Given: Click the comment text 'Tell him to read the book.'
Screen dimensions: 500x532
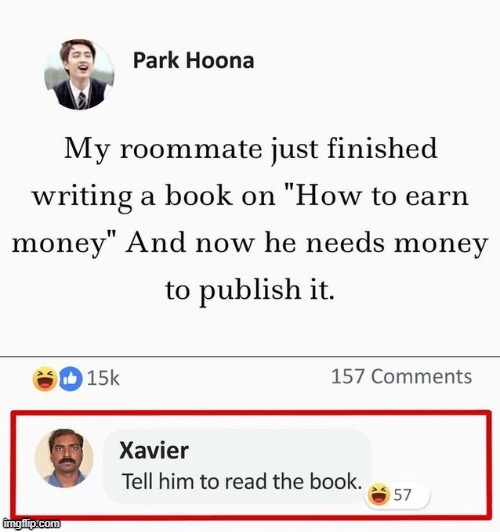Looking at the screenshot, I should 242,481.
